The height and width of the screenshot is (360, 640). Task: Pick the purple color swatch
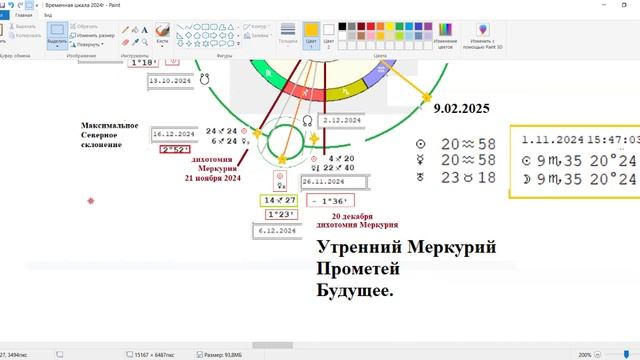point(428,27)
